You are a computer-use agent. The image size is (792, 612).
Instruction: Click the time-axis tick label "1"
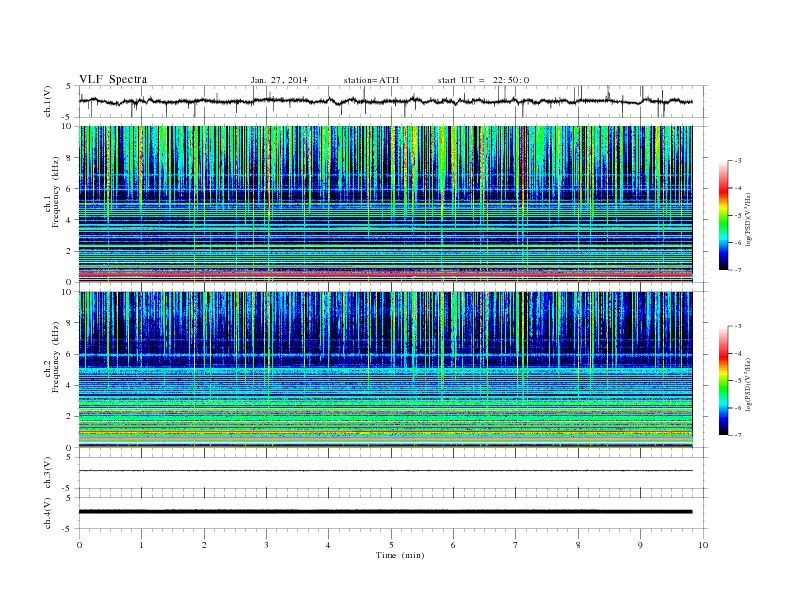pyautogui.click(x=142, y=545)
